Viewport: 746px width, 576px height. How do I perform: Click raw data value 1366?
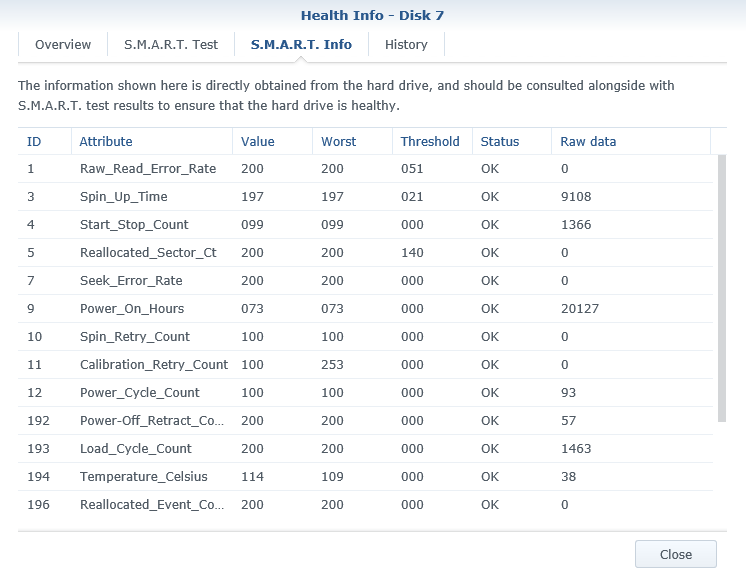point(576,225)
